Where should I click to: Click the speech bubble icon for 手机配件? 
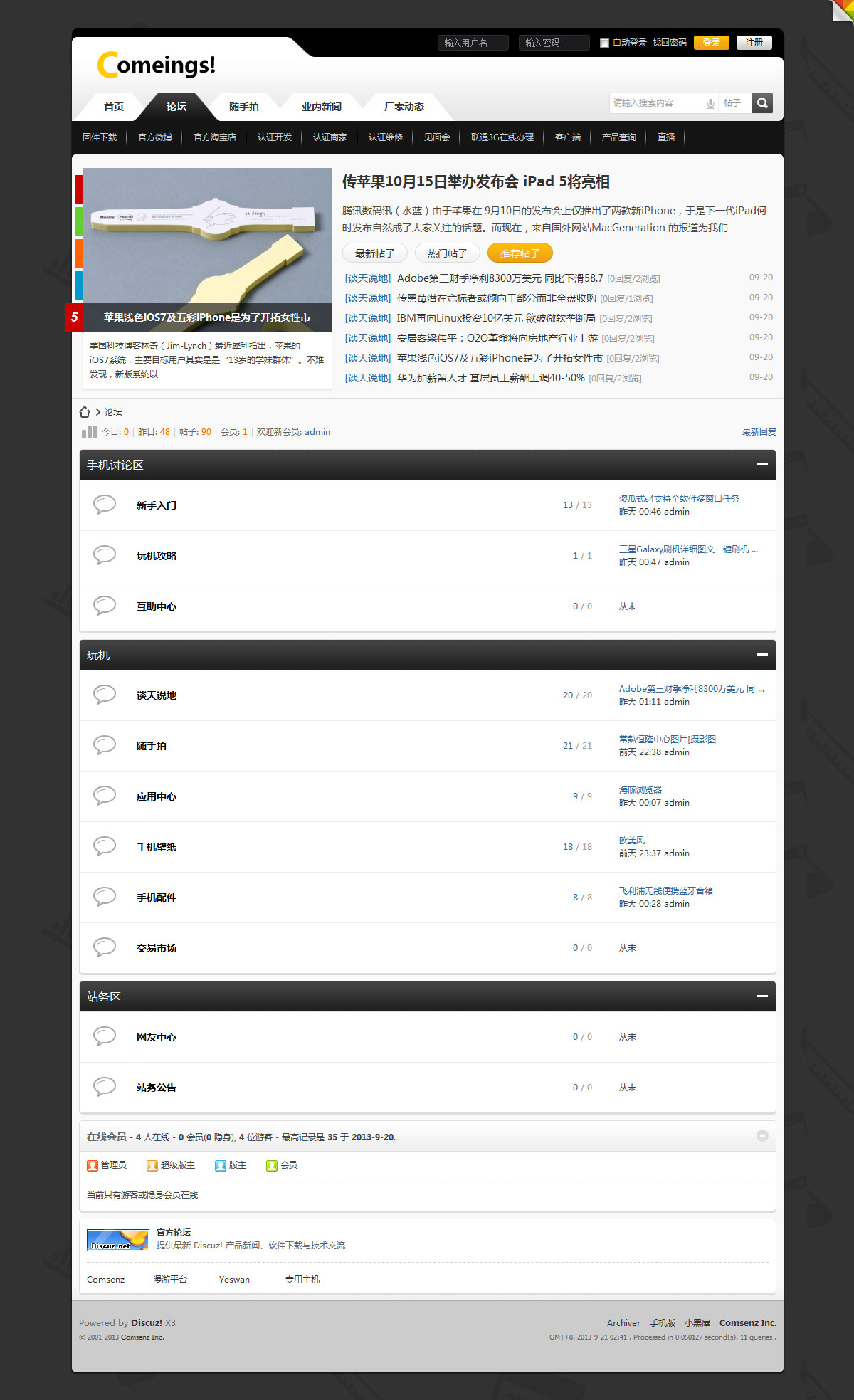[x=105, y=897]
